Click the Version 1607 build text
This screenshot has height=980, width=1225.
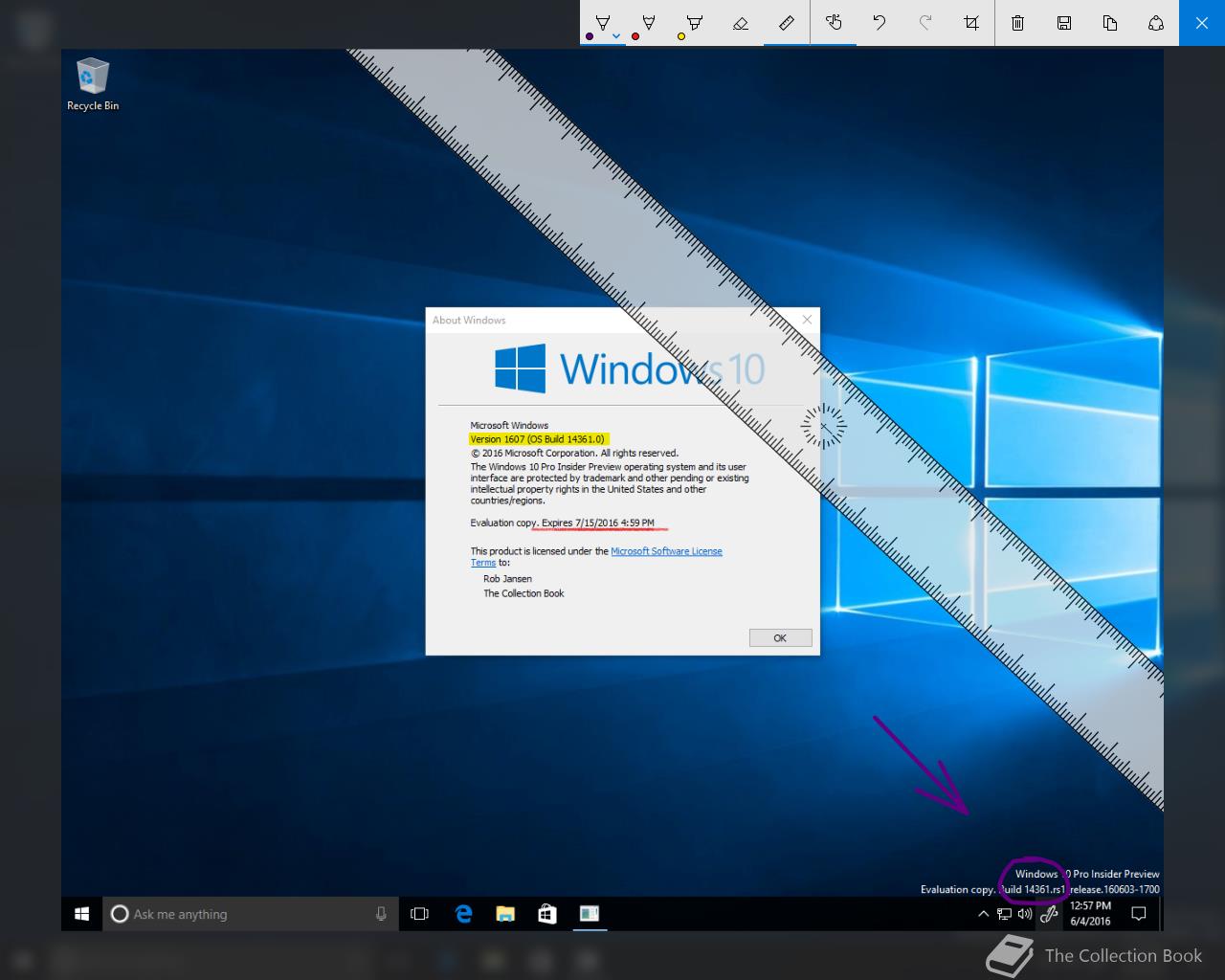point(538,439)
